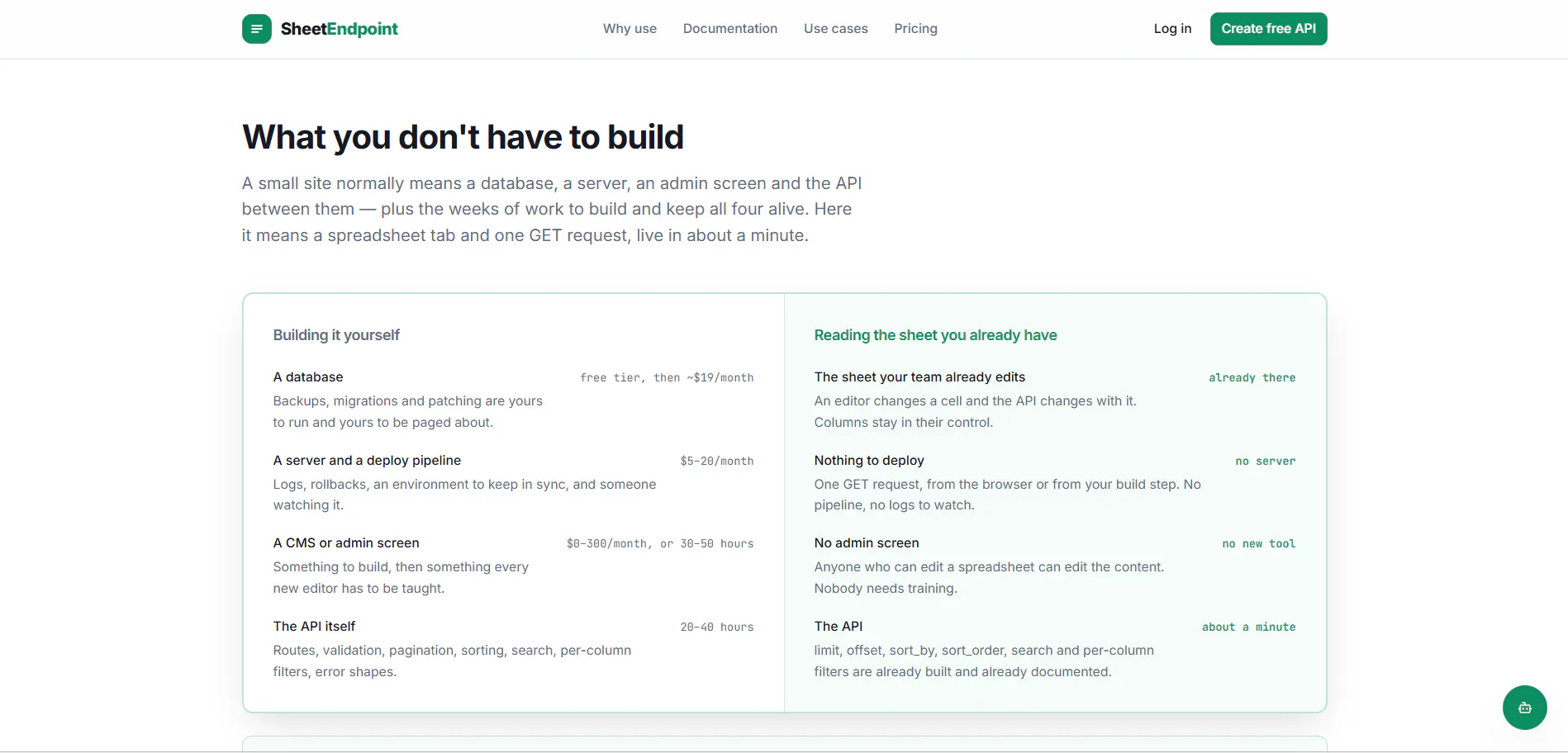Open the Use cases page
Image resolution: width=1568 pixels, height=753 pixels.
click(x=836, y=29)
